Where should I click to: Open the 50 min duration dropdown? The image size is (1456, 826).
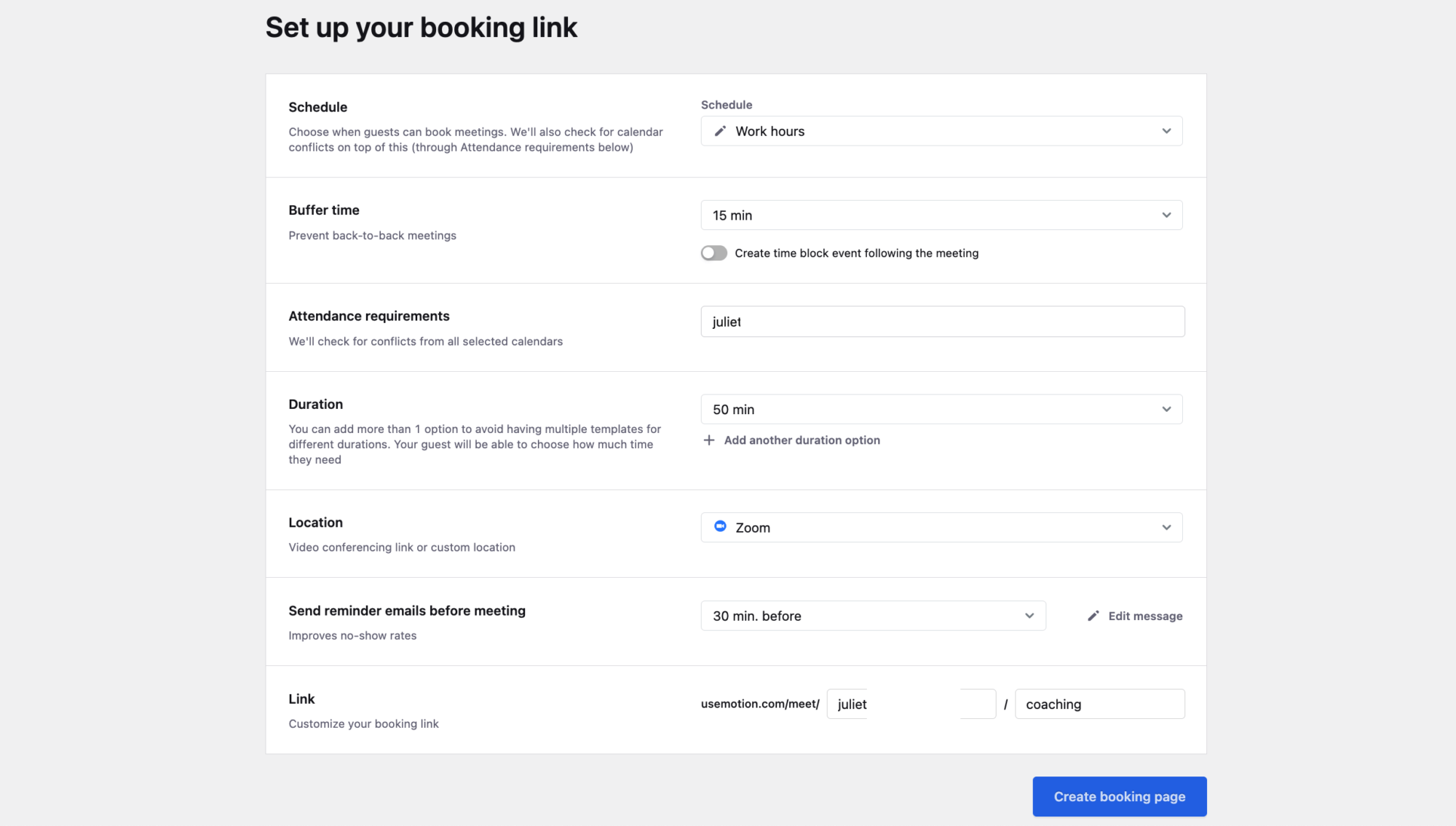tap(941, 409)
